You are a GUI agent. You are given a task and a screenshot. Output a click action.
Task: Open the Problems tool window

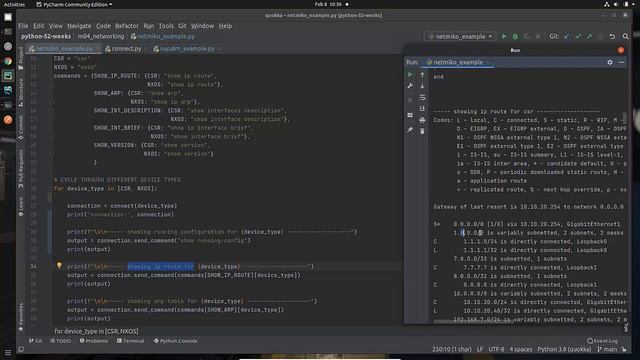(x=93, y=341)
